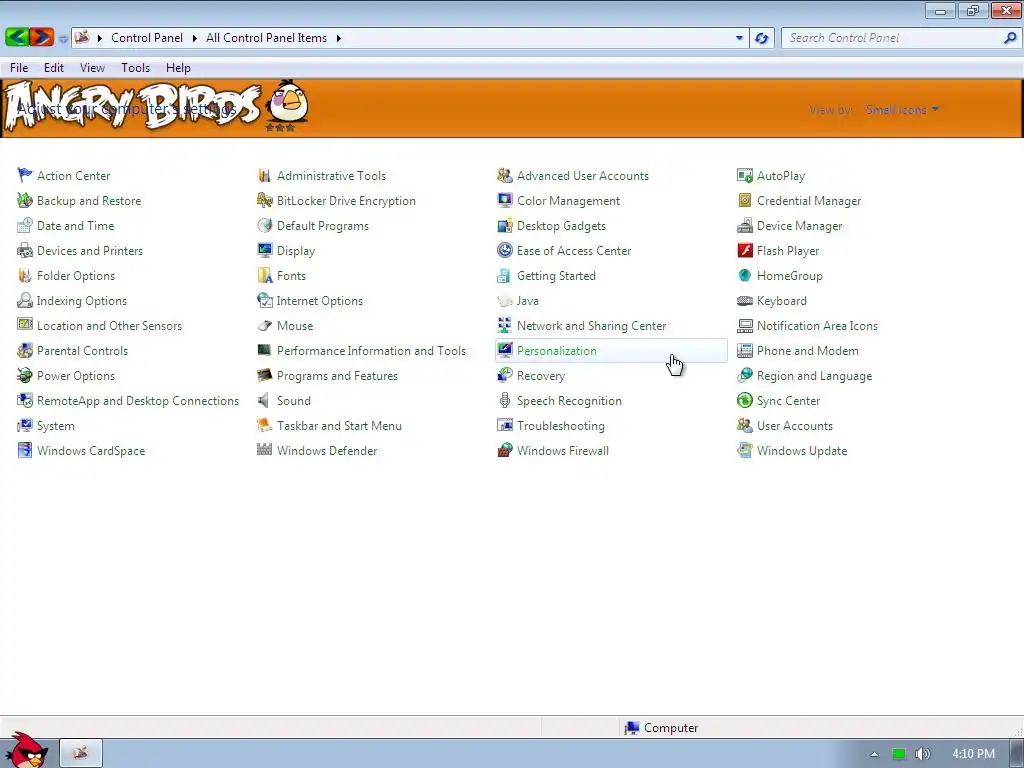Open the Device Manager link
Image resolution: width=1024 pixels, height=768 pixels.
[799, 225]
